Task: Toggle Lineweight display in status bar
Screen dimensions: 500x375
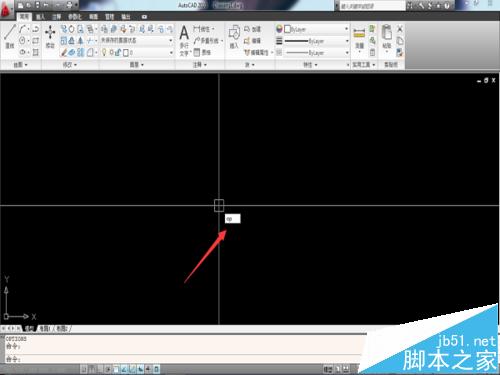Action: tap(148, 369)
